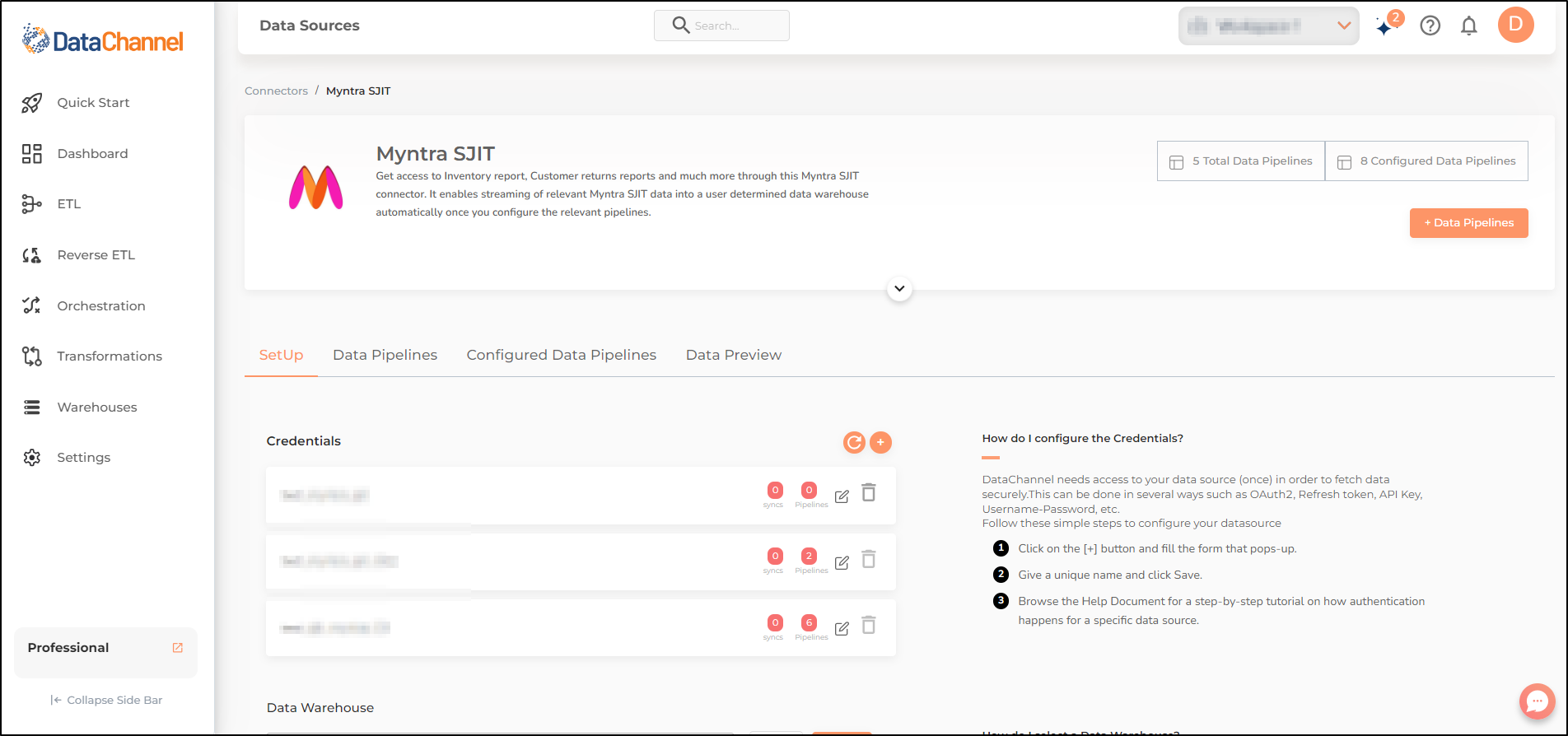Click the Professional plan label
Viewport: 1568px width, 736px height.
(x=68, y=648)
